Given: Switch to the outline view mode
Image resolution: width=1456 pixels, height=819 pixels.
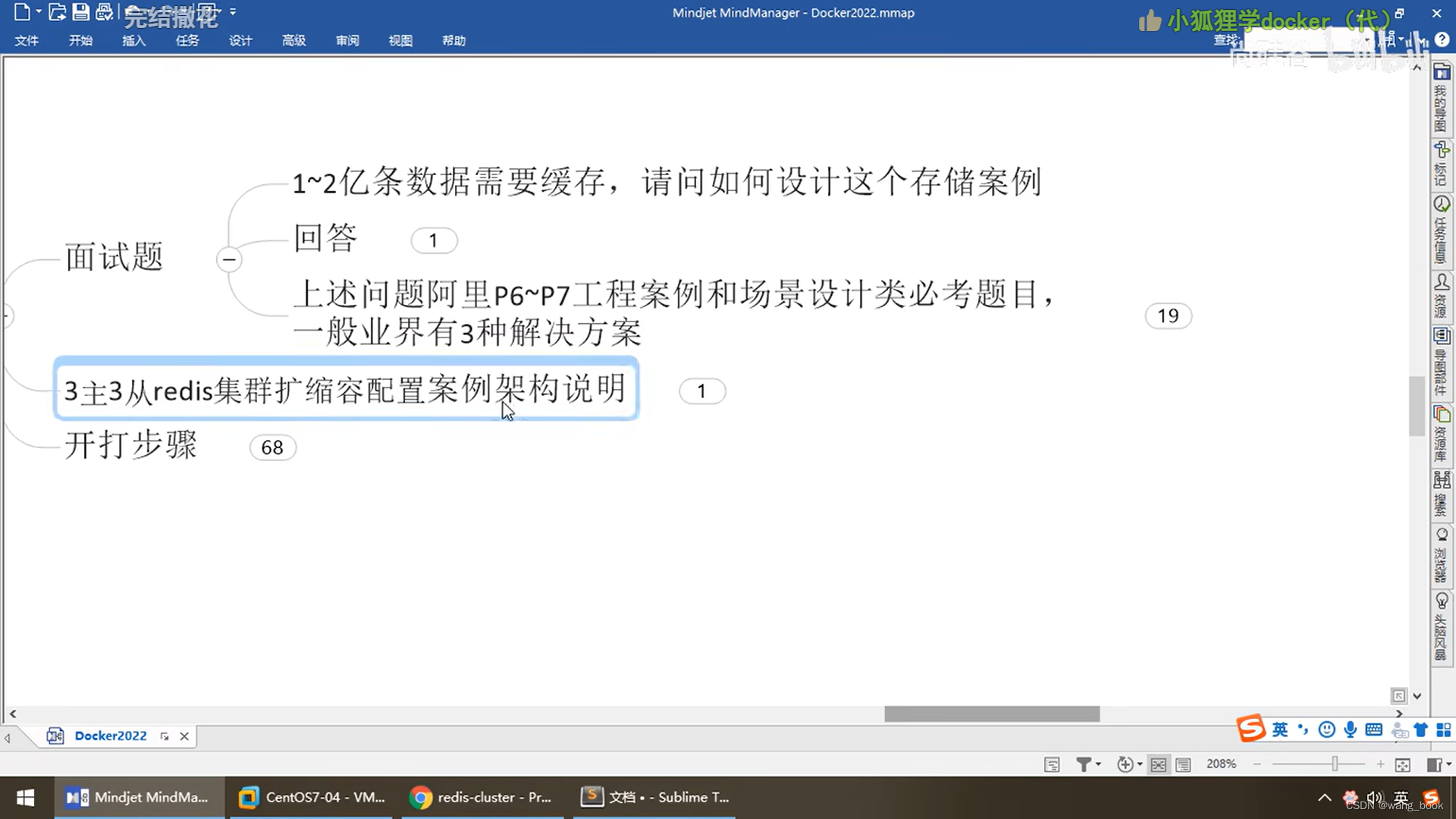Looking at the screenshot, I should point(1183,764).
